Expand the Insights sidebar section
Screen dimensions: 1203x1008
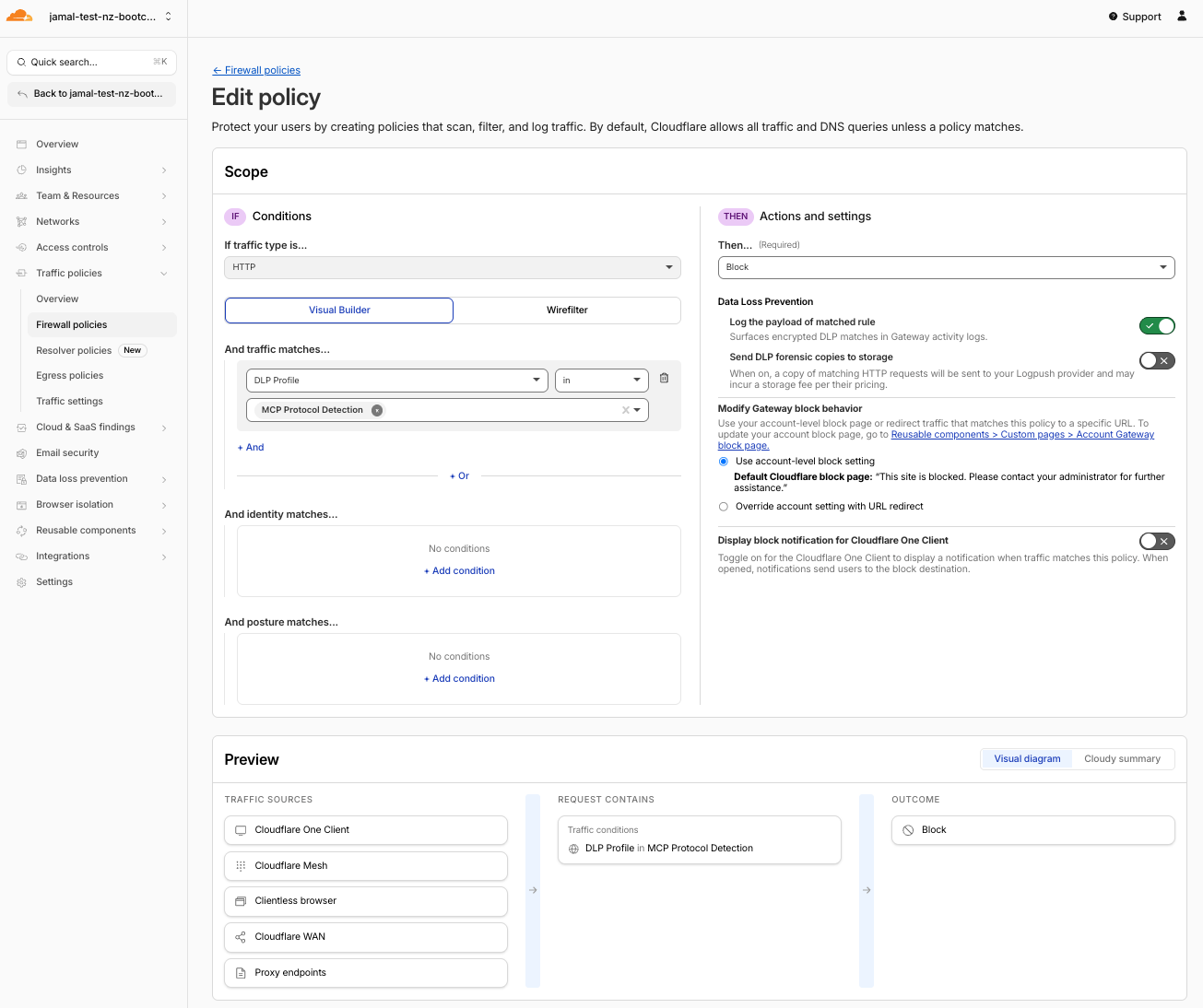(x=164, y=170)
